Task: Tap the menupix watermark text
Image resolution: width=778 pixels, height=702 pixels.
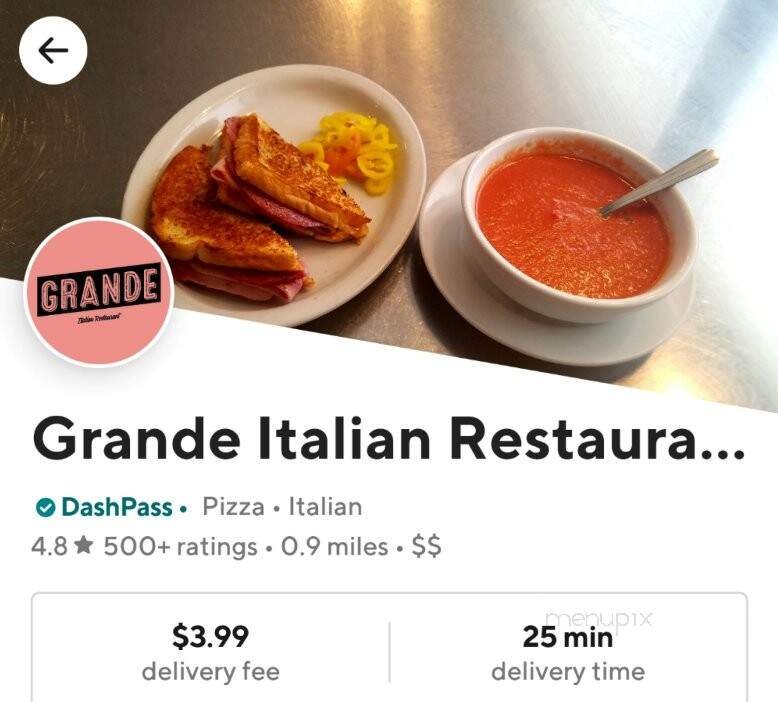Action: pos(598,618)
